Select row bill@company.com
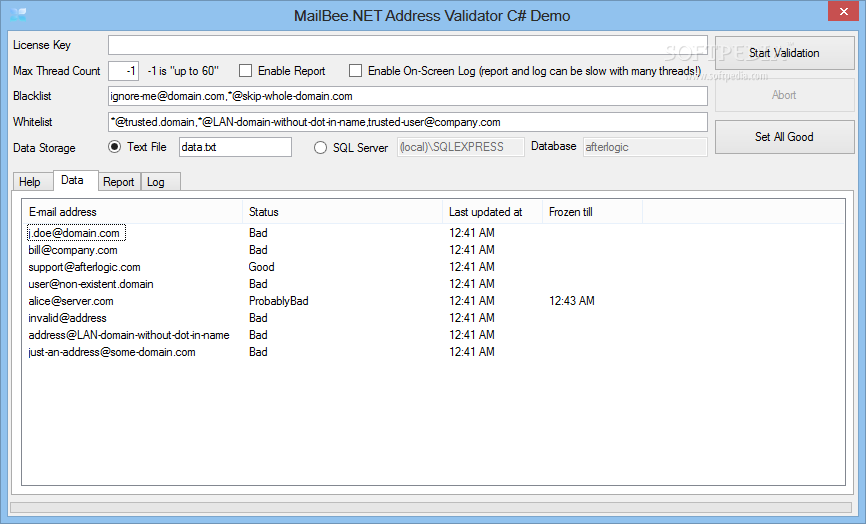 (73, 250)
